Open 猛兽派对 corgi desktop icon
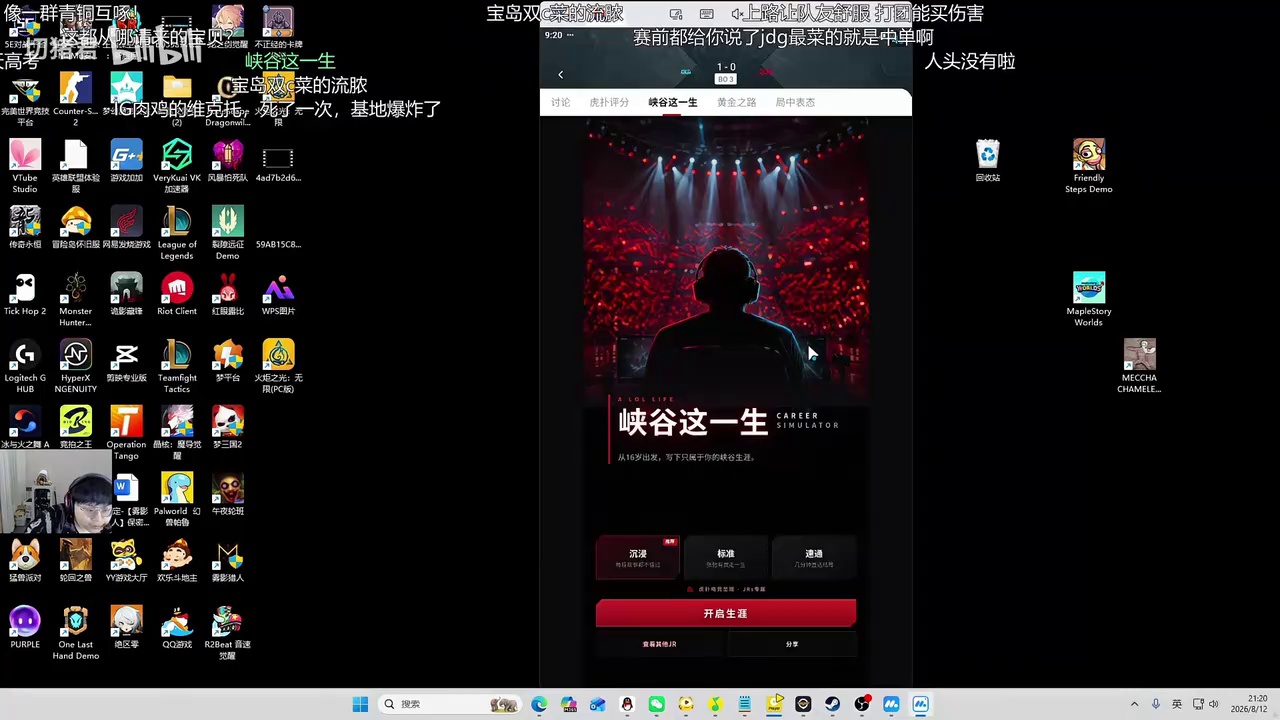Screen dimensions: 1280x720 (x=25, y=561)
